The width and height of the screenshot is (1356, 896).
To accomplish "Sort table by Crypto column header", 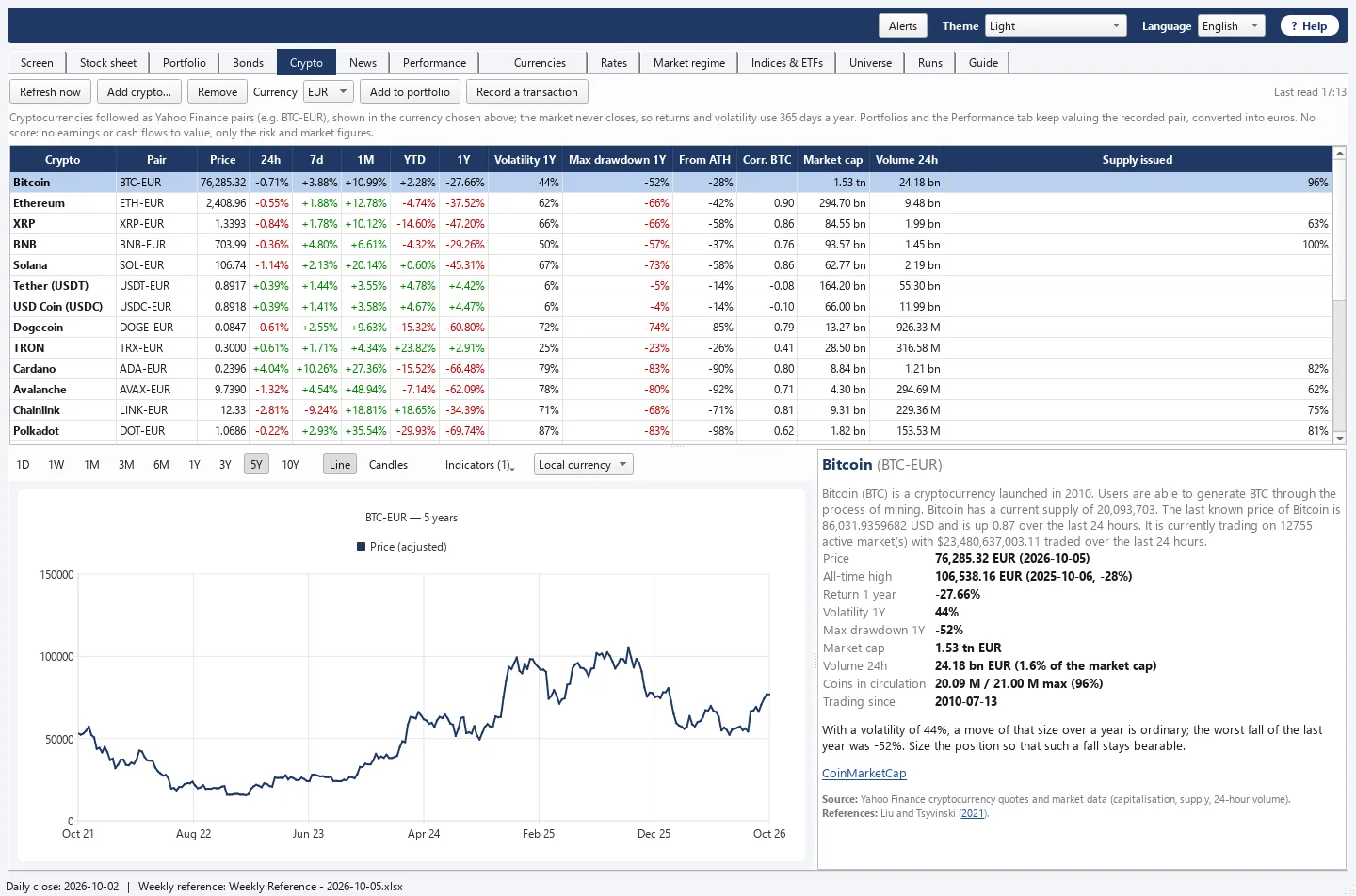I will 63,159.
